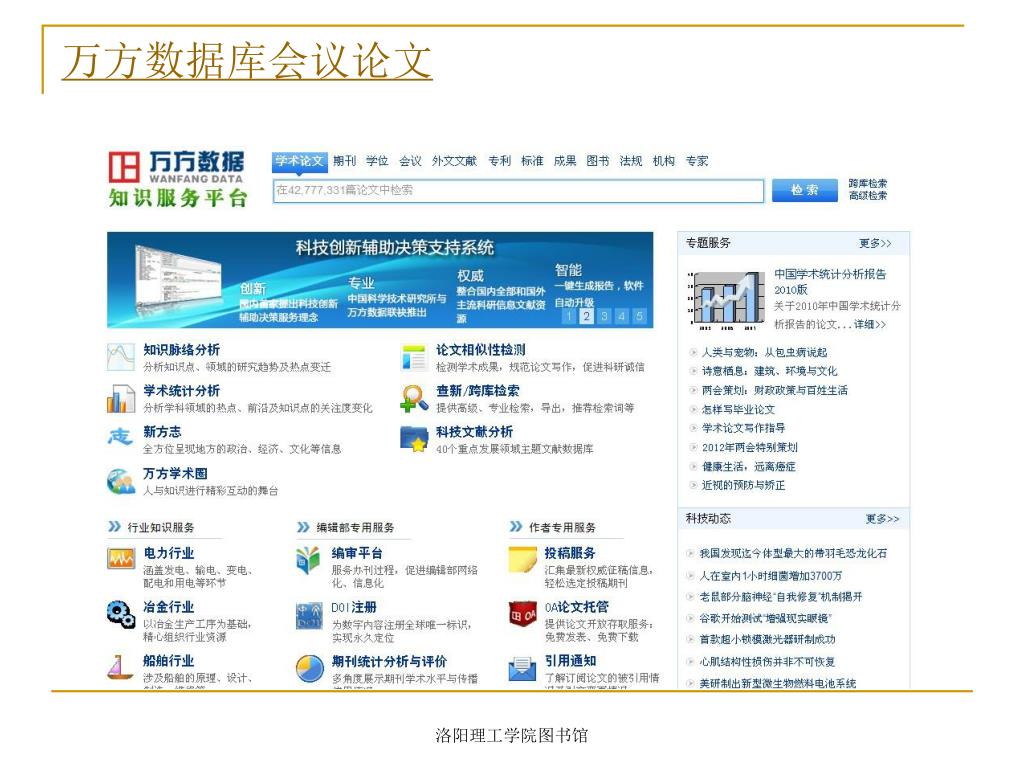Switch to the 期刊 tab
This screenshot has width=1024, height=768.
click(344, 161)
